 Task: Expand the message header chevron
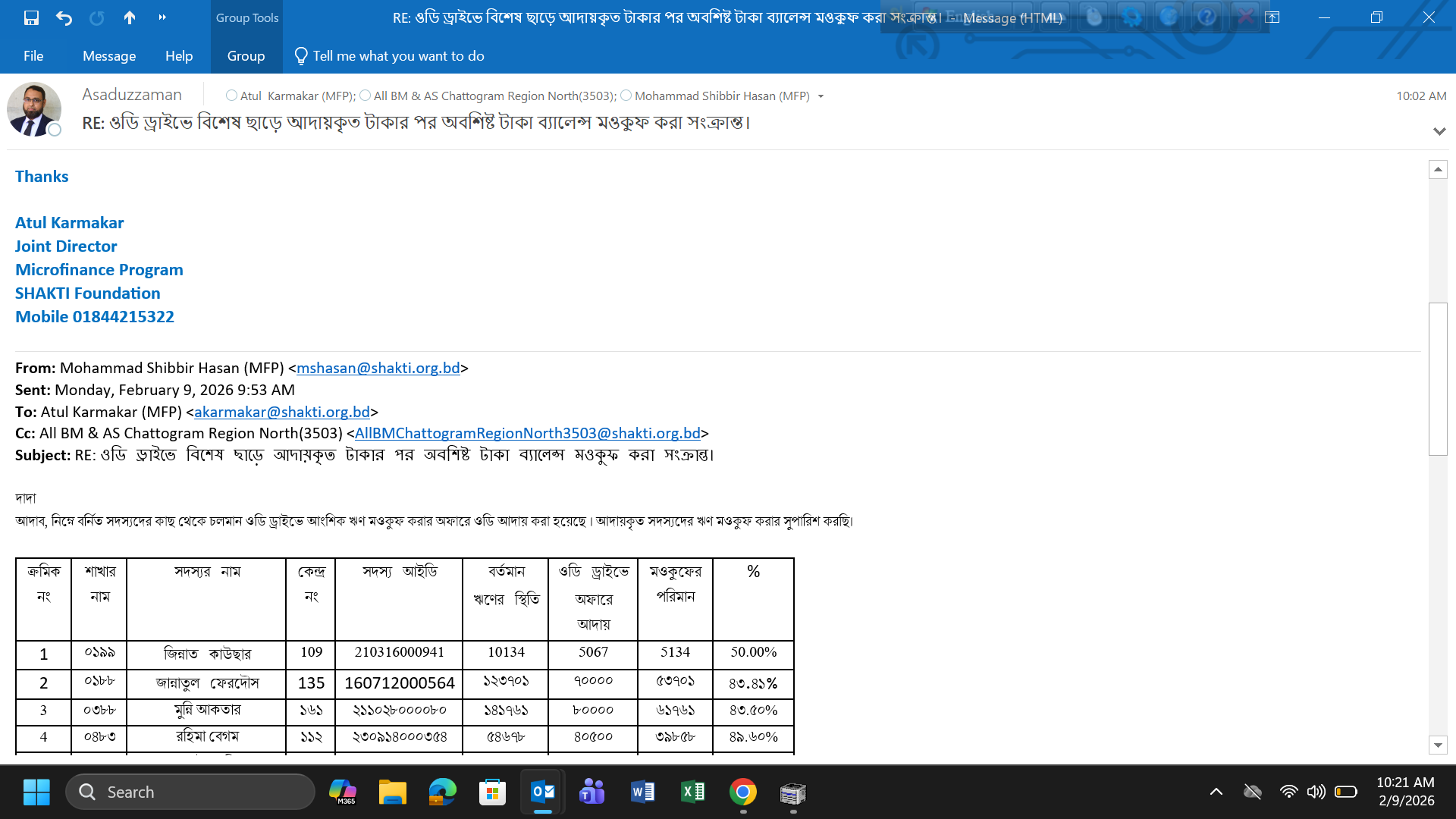pos(1439,131)
